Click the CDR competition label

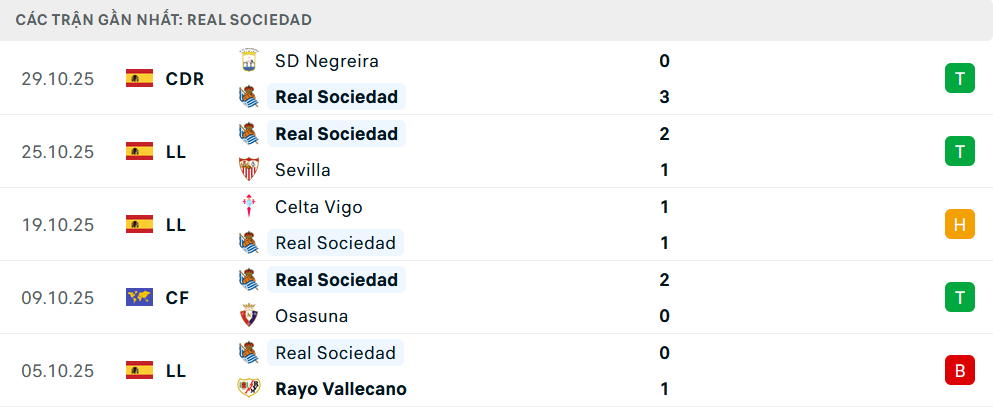click(185, 78)
